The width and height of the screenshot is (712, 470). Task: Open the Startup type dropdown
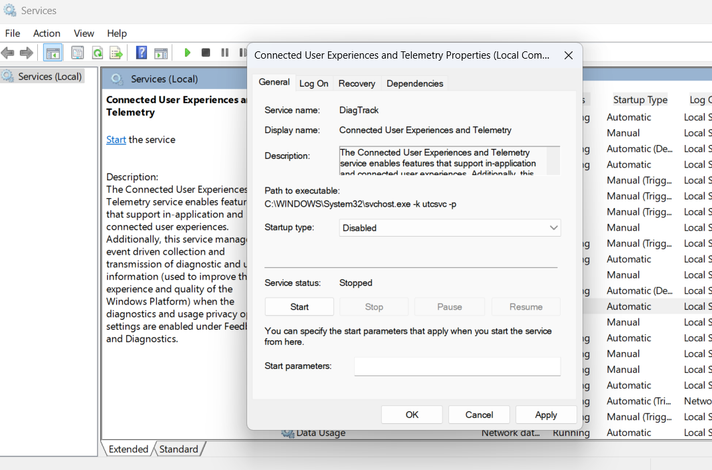[448, 228]
